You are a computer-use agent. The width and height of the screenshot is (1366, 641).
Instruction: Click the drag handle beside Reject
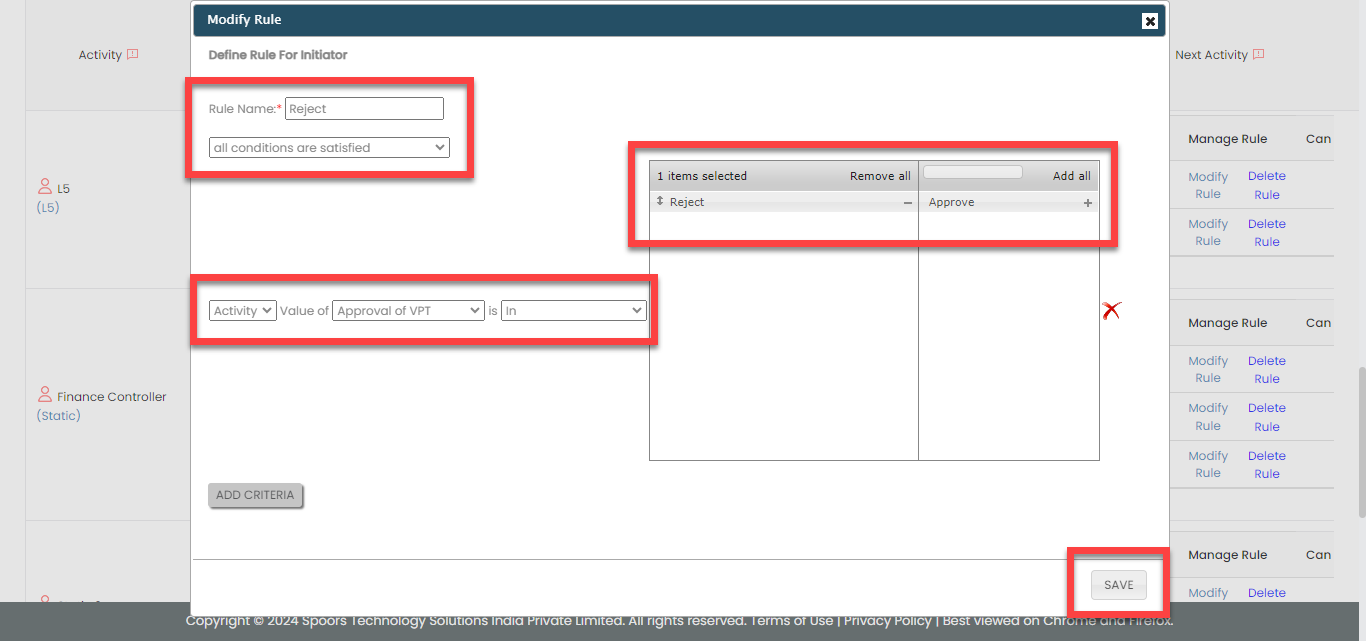[660, 202]
